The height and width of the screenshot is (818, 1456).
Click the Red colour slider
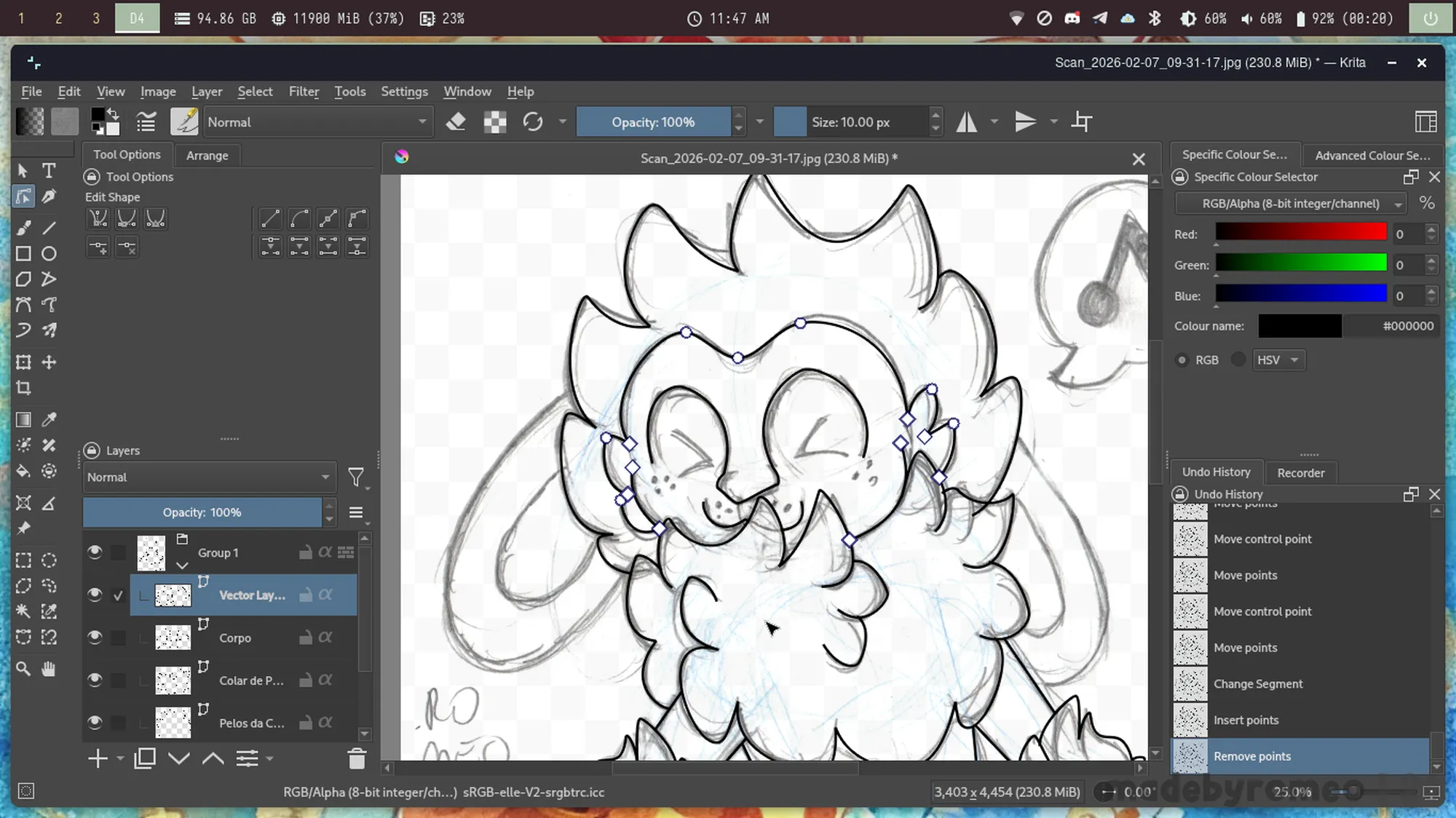[x=1300, y=233]
